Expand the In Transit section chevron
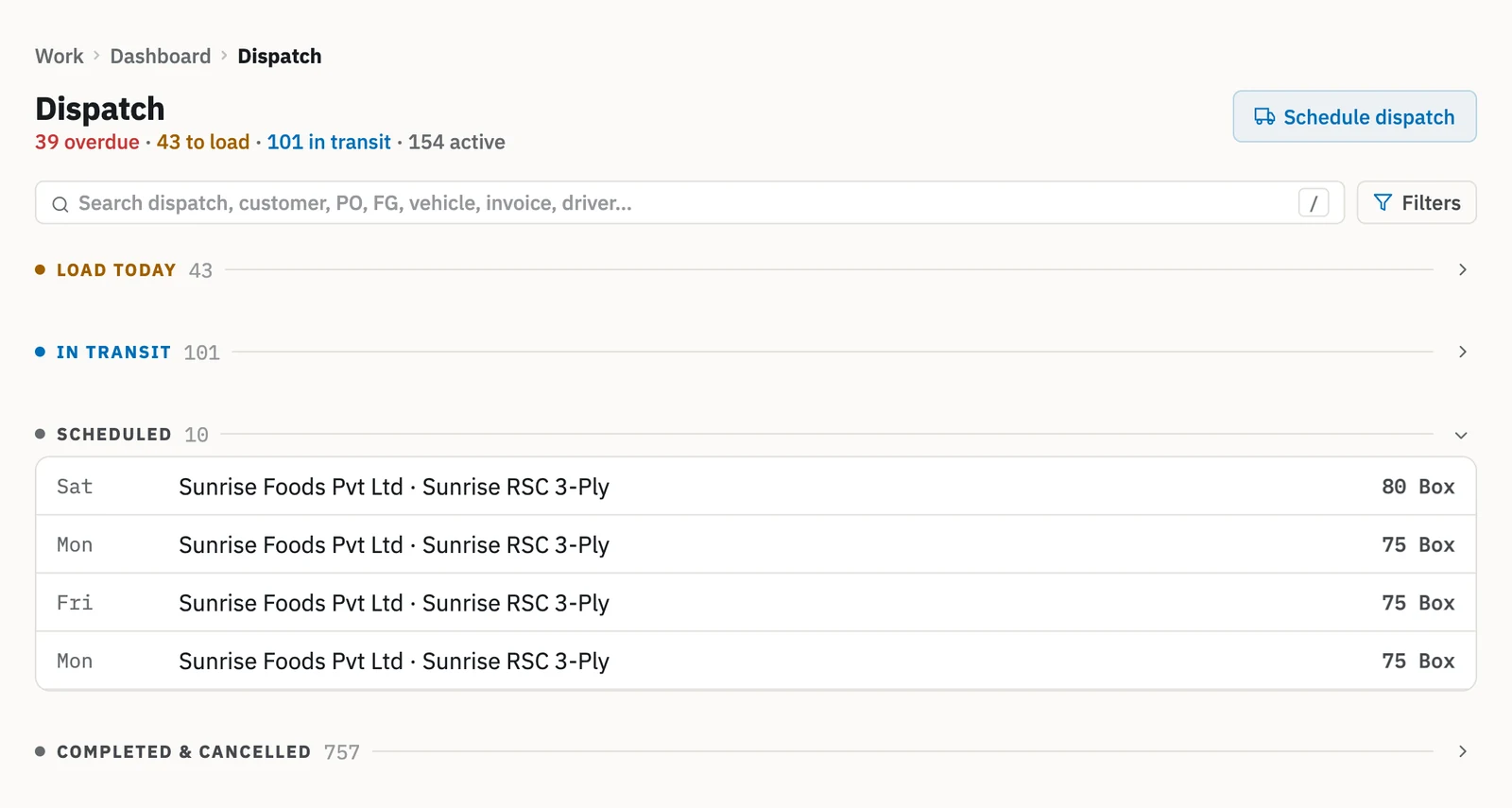Image resolution: width=1512 pixels, height=808 pixels. point(1462,352)
